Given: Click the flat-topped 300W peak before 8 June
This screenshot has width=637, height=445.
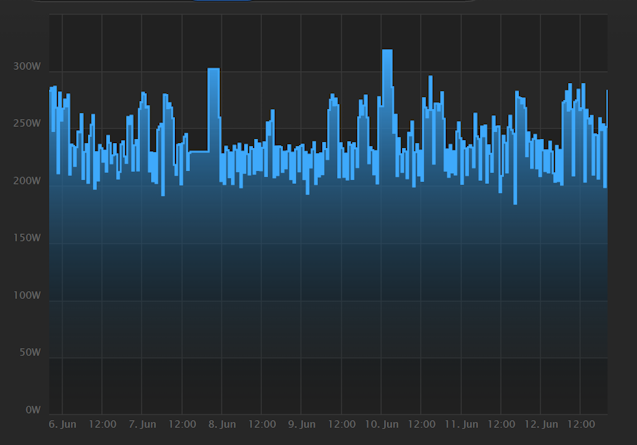Looking at the screenshot, I should (213, 71).
